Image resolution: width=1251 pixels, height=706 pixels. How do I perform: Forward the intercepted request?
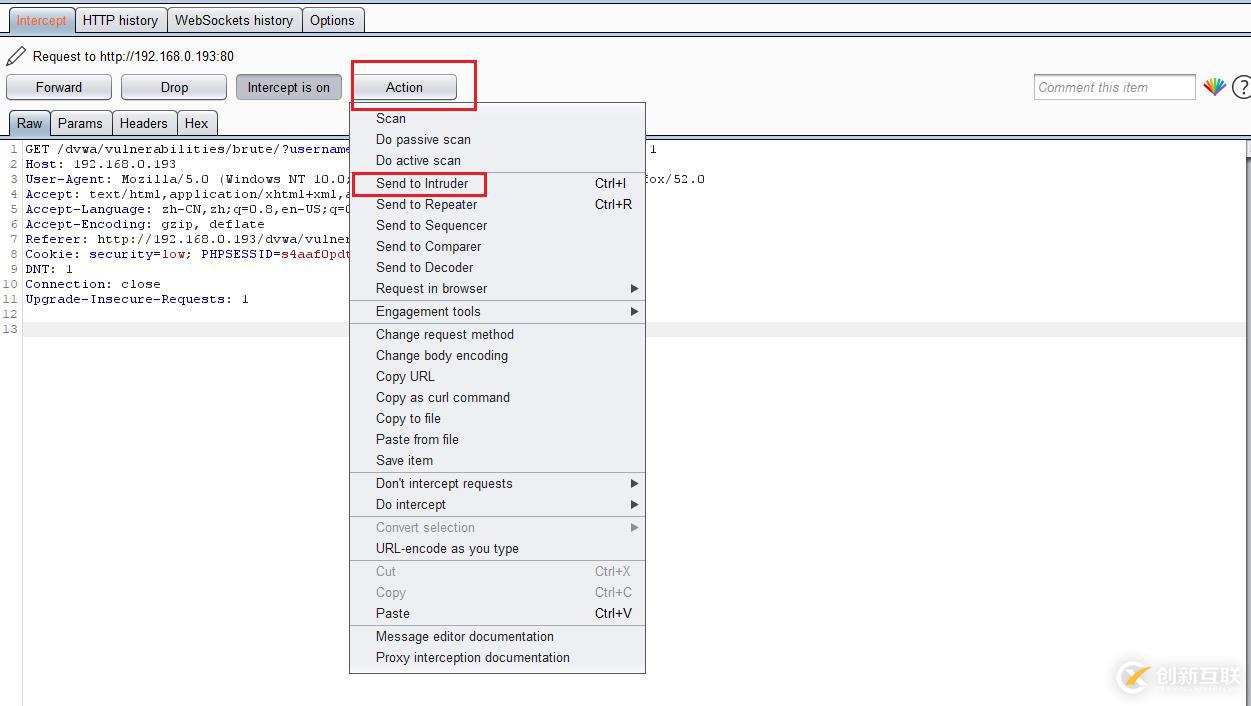[59, 87]
